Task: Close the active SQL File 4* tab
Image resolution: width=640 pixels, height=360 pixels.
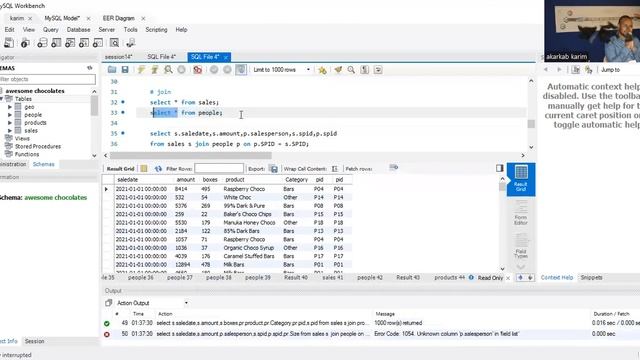Action: pyautogui.click(x=226, y=57)
